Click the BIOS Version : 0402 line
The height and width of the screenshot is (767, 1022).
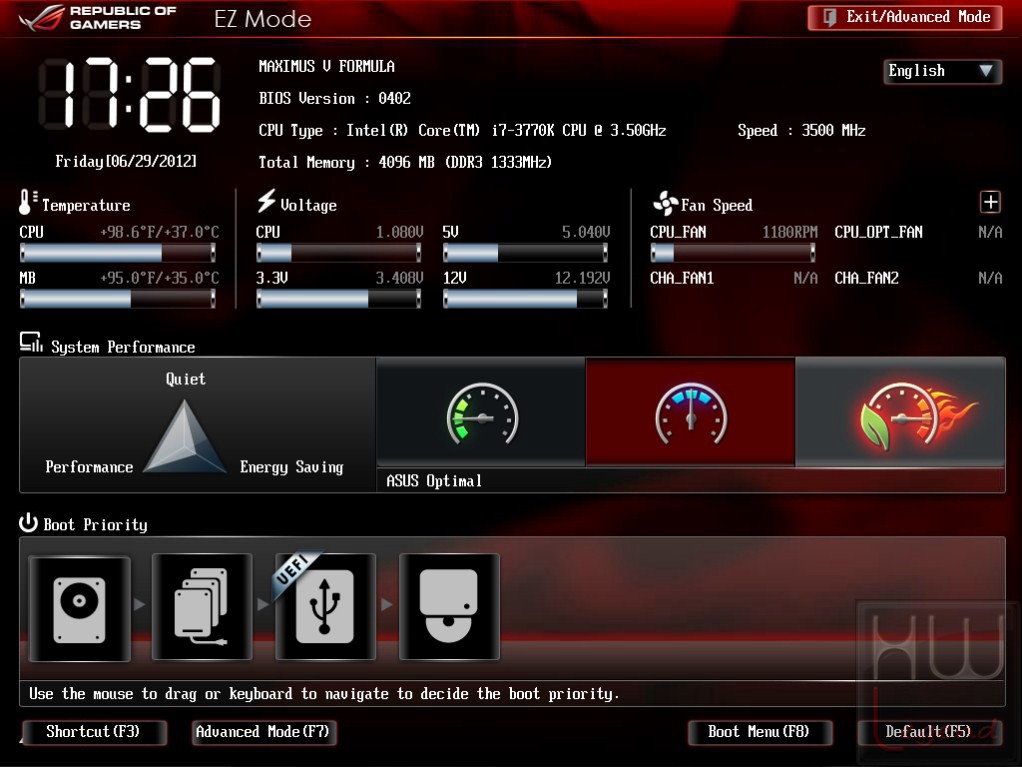point(335,98)
